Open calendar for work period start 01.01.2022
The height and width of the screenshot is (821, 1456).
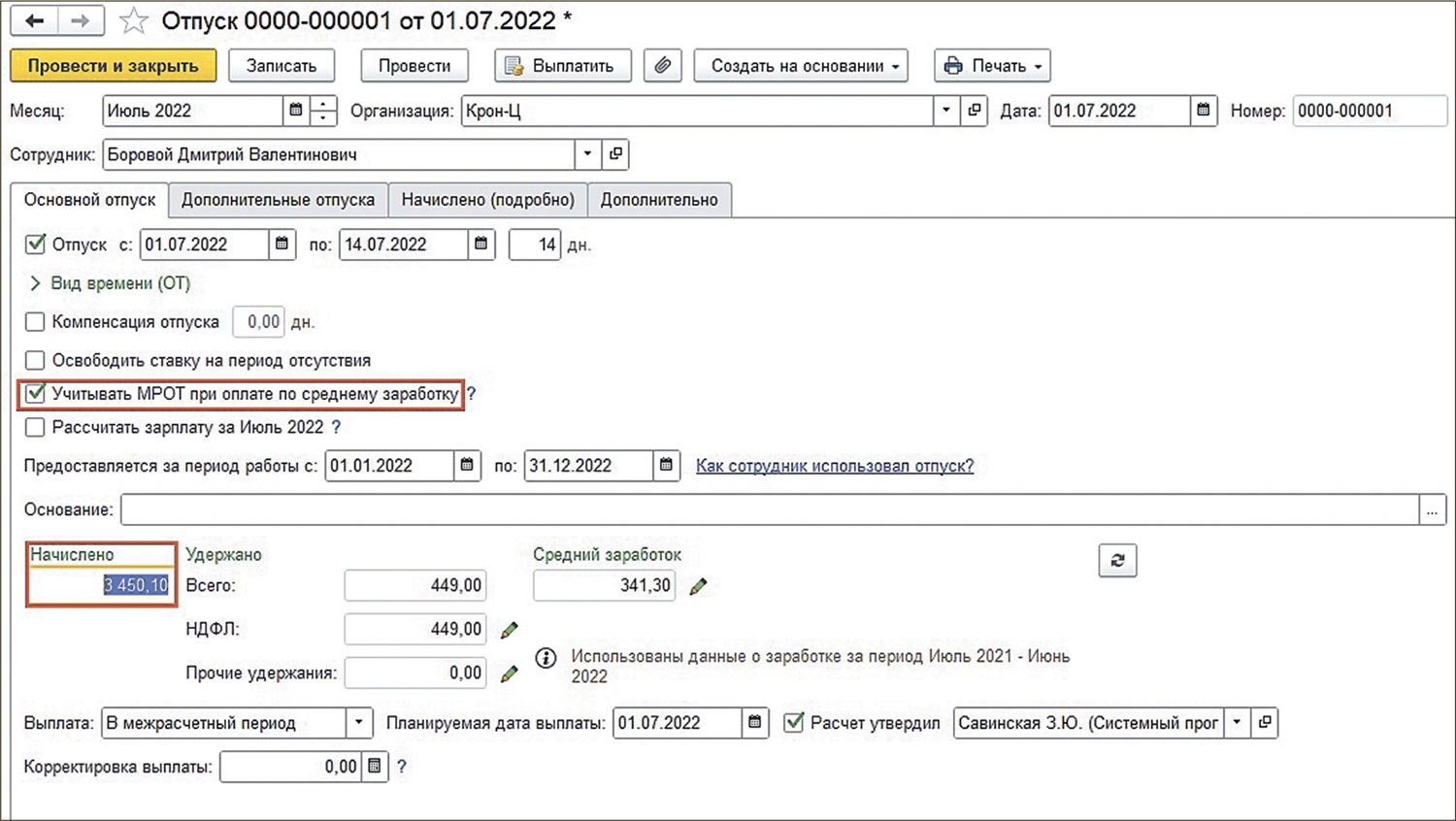pyautogui.click(x=467, y=466)
